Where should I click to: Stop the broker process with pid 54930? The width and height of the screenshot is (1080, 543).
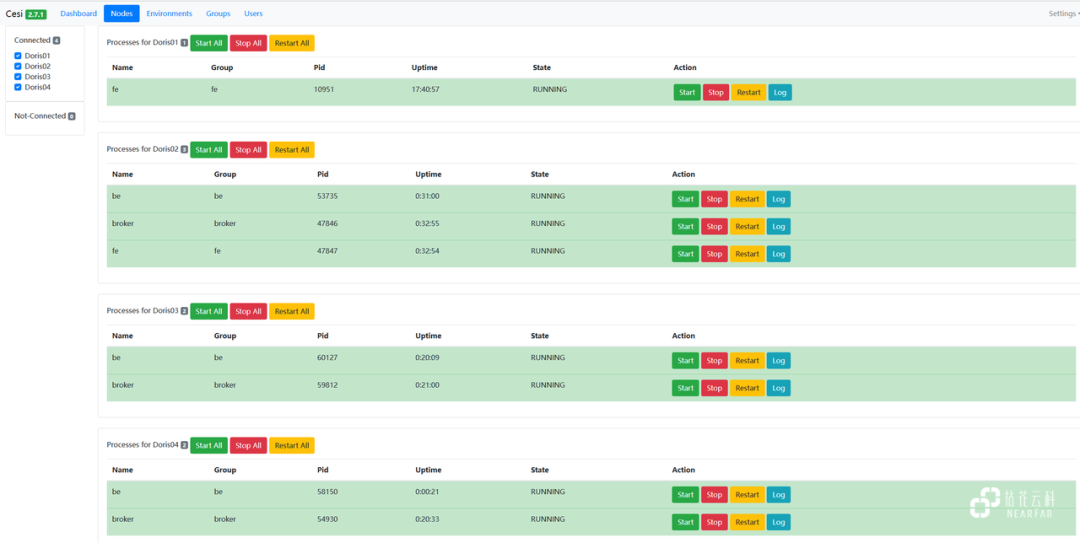(x=714, y=522)
